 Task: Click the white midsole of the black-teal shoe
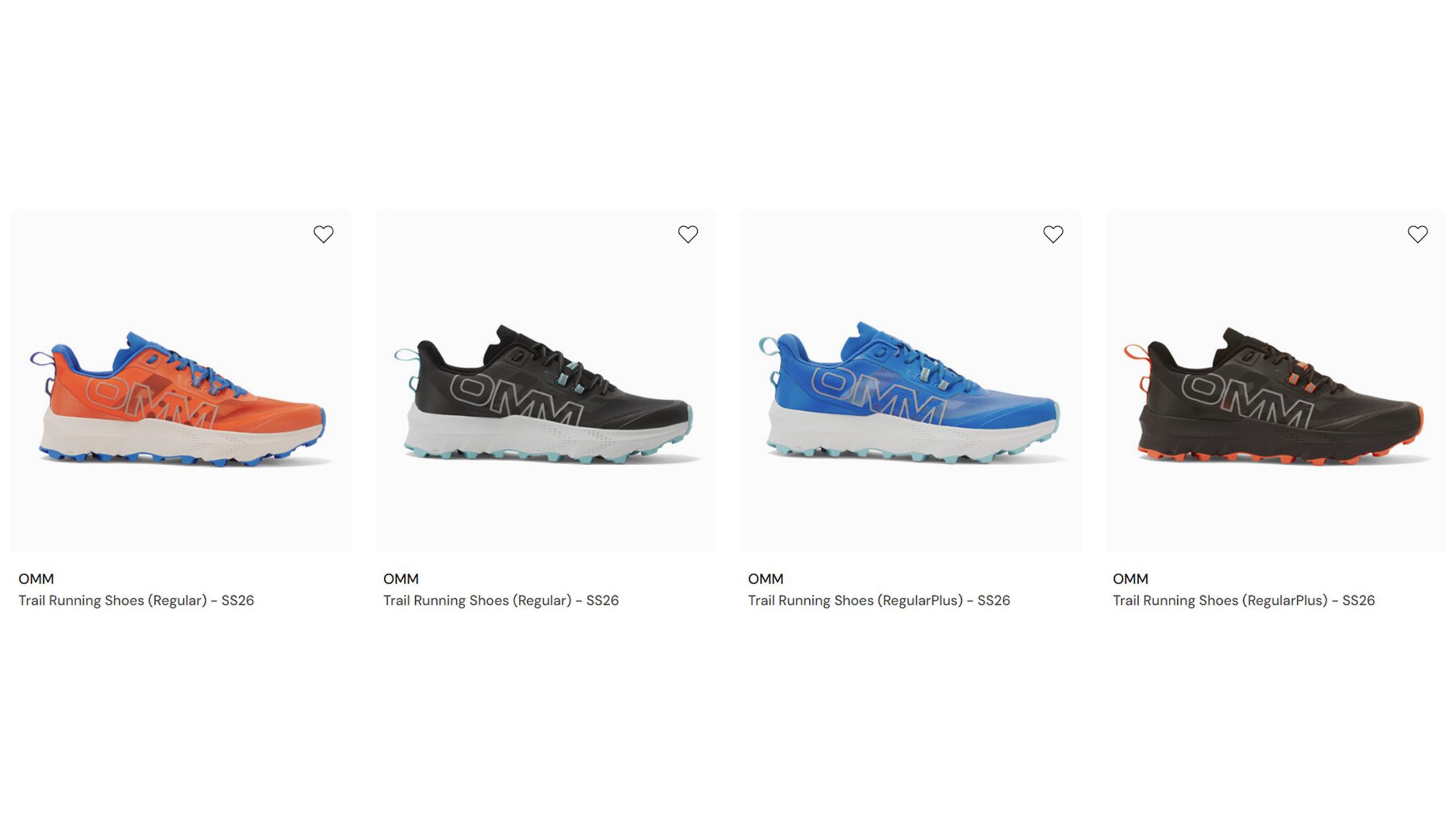click(x=512, y=435)
